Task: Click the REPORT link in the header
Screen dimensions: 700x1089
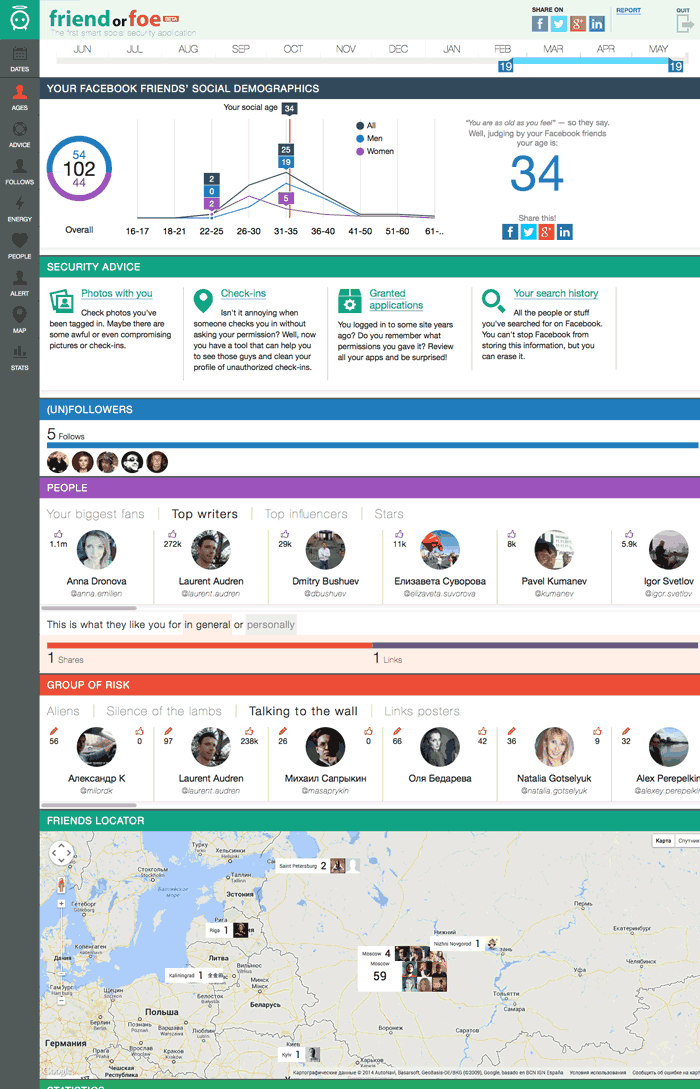Action: [628, 11]
